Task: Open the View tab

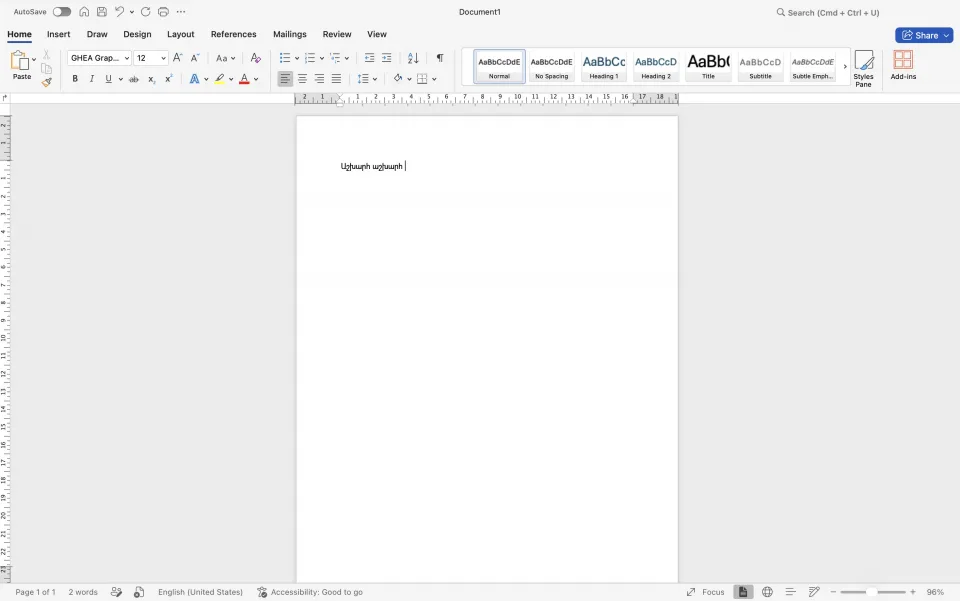Action: (x=377, y=34)
